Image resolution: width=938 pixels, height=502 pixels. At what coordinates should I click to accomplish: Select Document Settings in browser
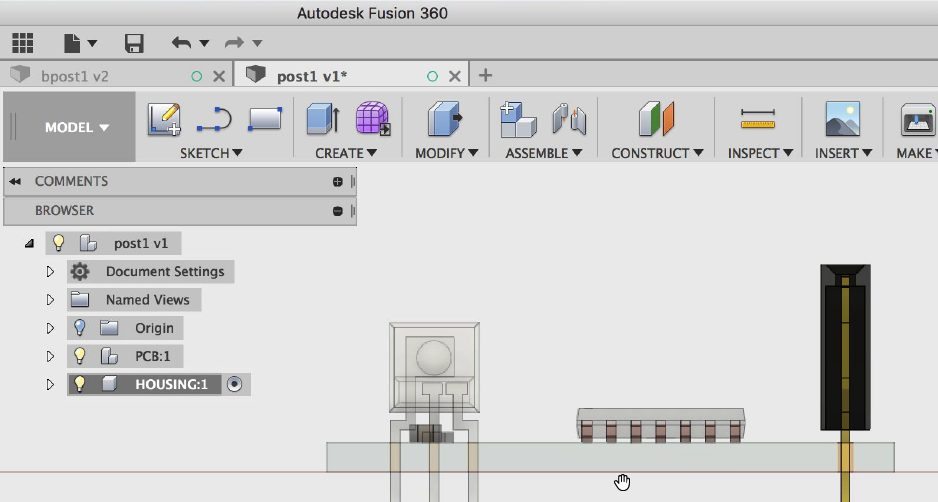(165, 272)
